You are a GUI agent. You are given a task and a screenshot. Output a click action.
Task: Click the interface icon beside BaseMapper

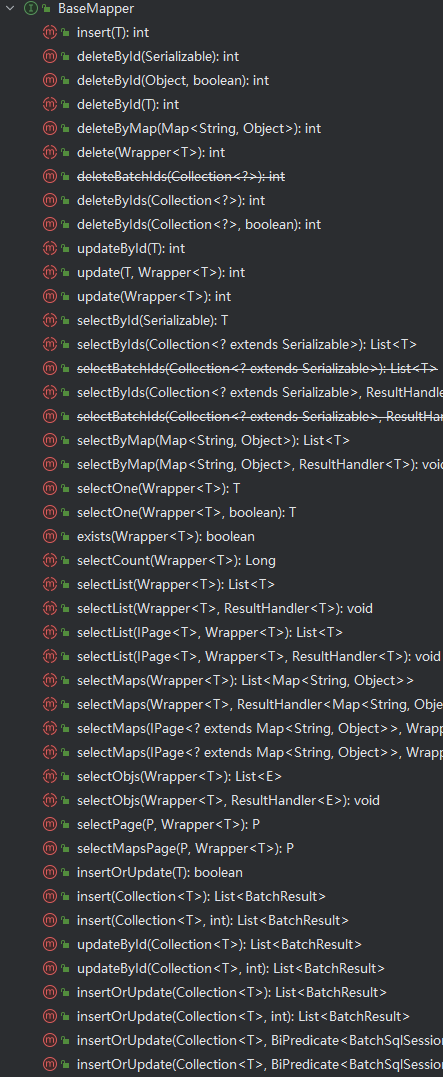pyautogui.click(x=30, y=9)
